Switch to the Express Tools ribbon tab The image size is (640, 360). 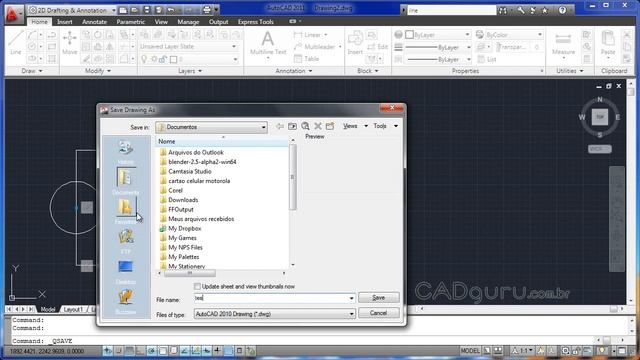[256, 22]
